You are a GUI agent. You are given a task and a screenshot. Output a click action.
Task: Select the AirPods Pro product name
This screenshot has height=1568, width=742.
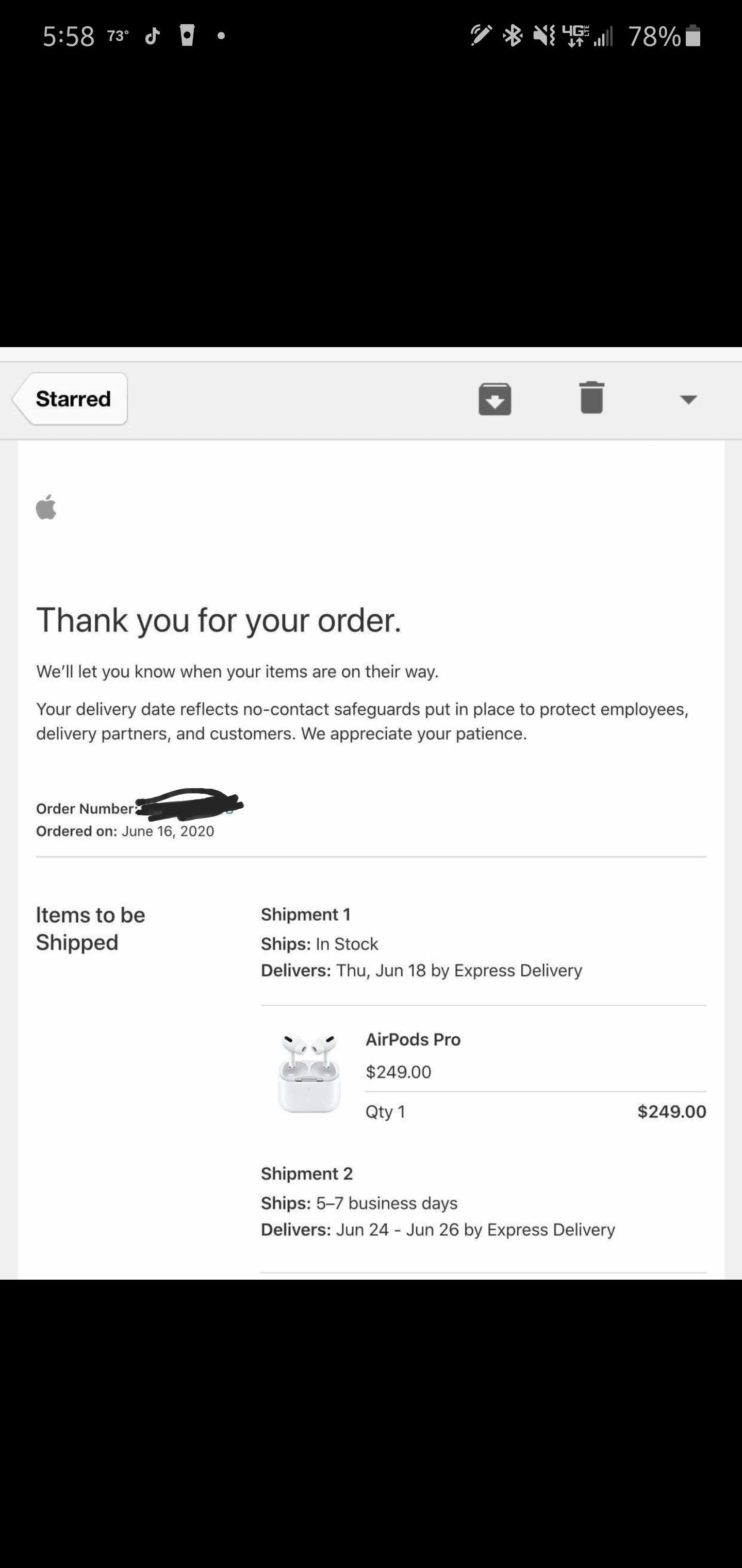pyautogui.click(x=413, y=1039)
